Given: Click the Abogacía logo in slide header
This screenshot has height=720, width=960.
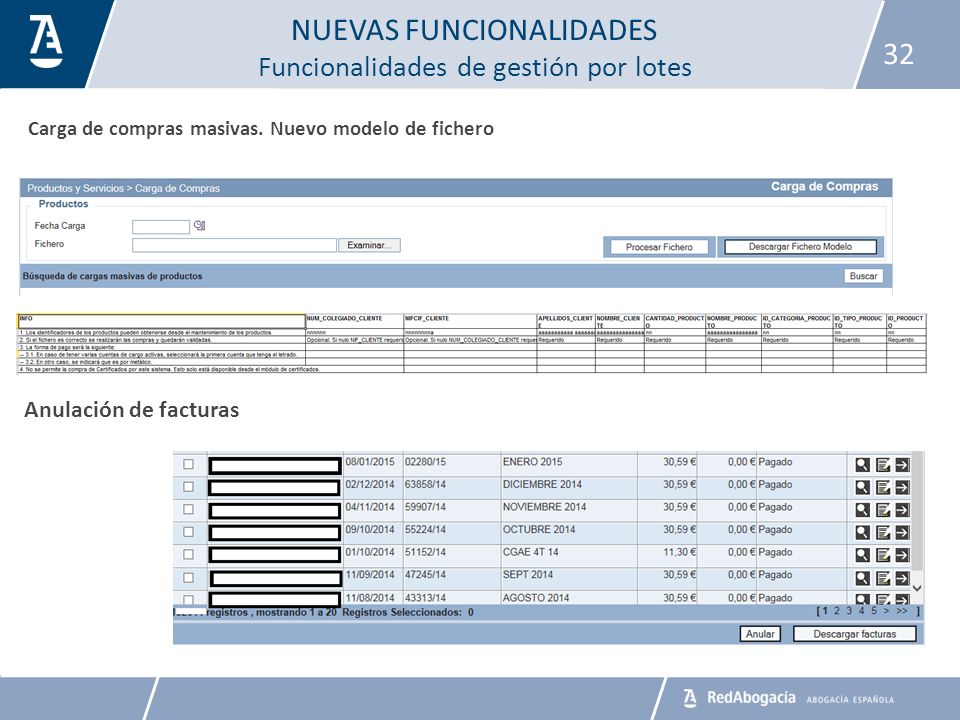Looking at the screenshot, I should coord(46,42).
